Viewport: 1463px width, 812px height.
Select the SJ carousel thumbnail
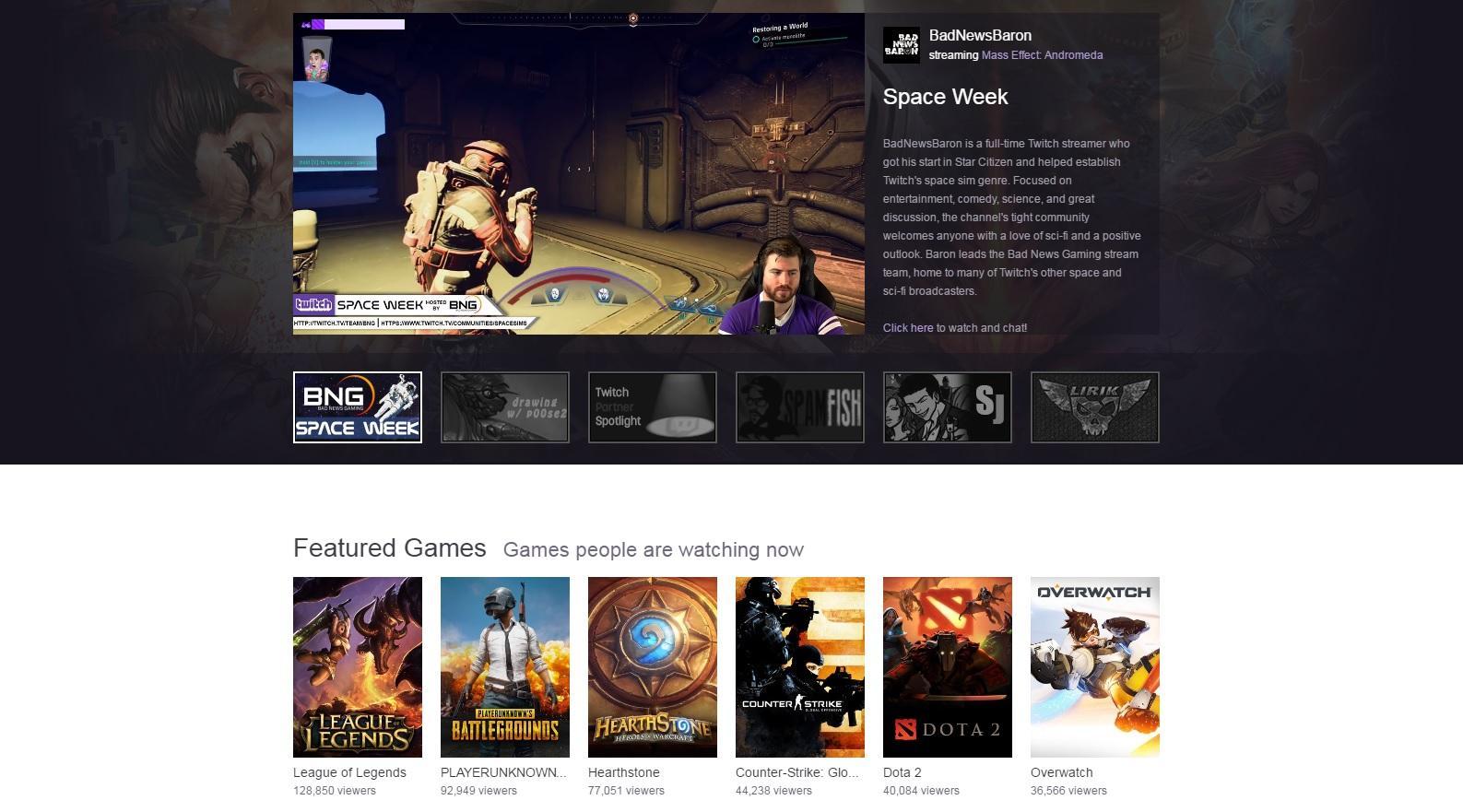tap(948, 407)
